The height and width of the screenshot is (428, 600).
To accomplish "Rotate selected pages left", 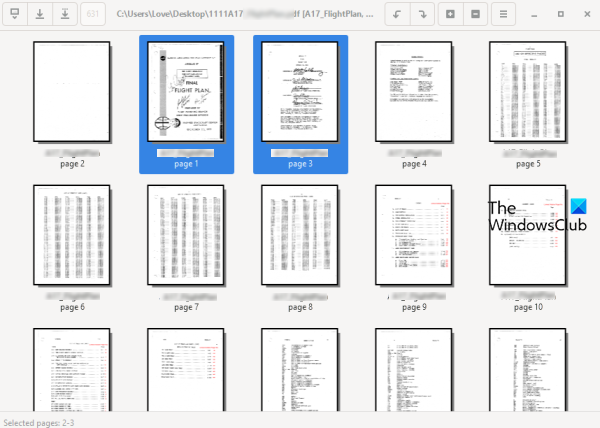I will click(397, 14).
